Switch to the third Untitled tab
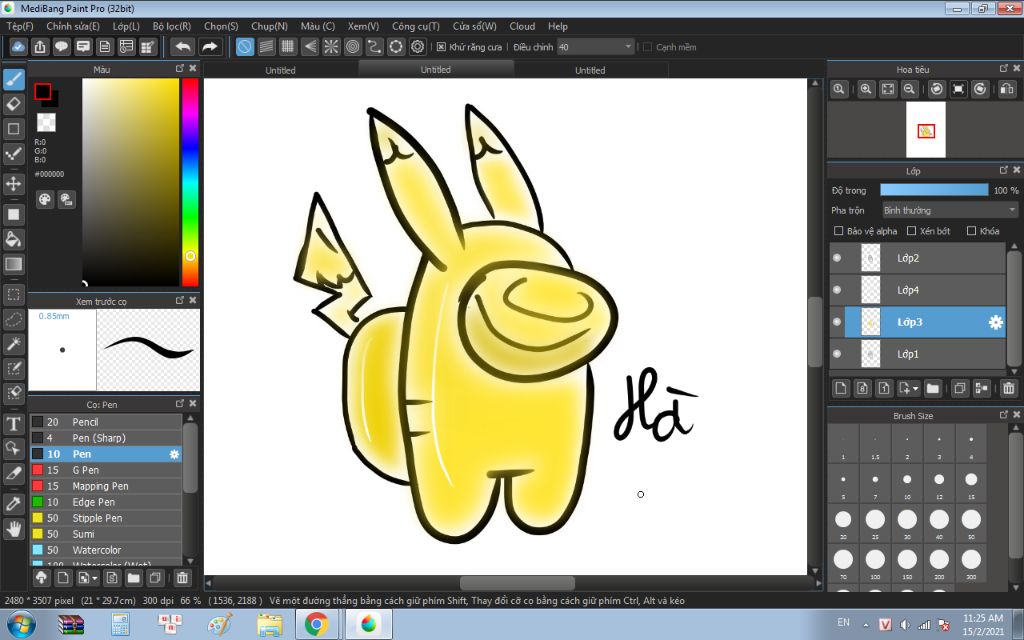 pos(590,70)
